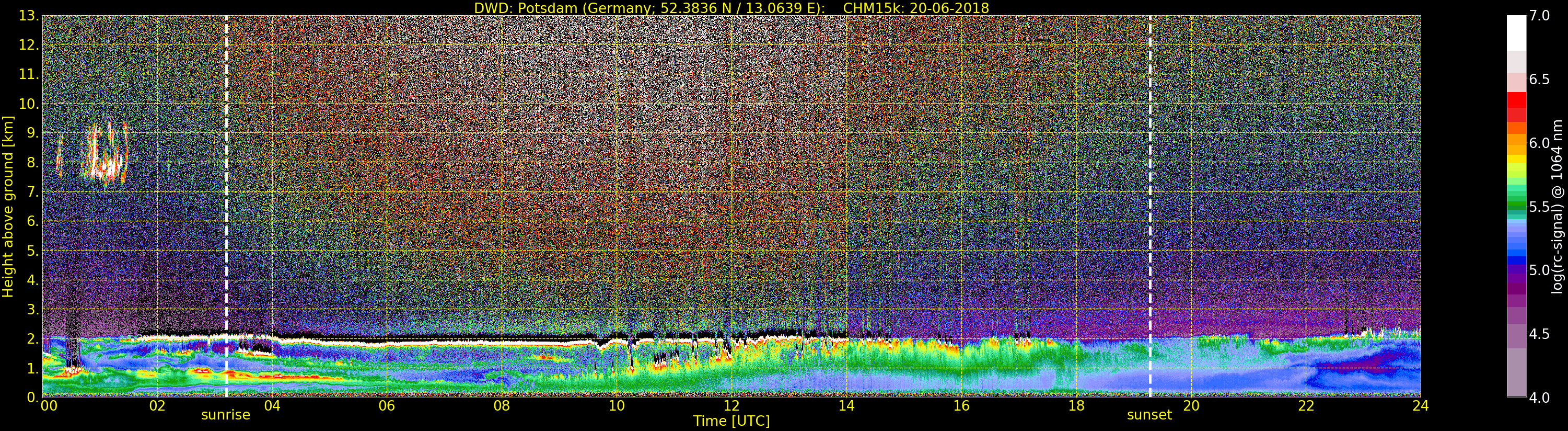
Task: Click height axis tick label '12.'
Action: (x=29, y=45)
